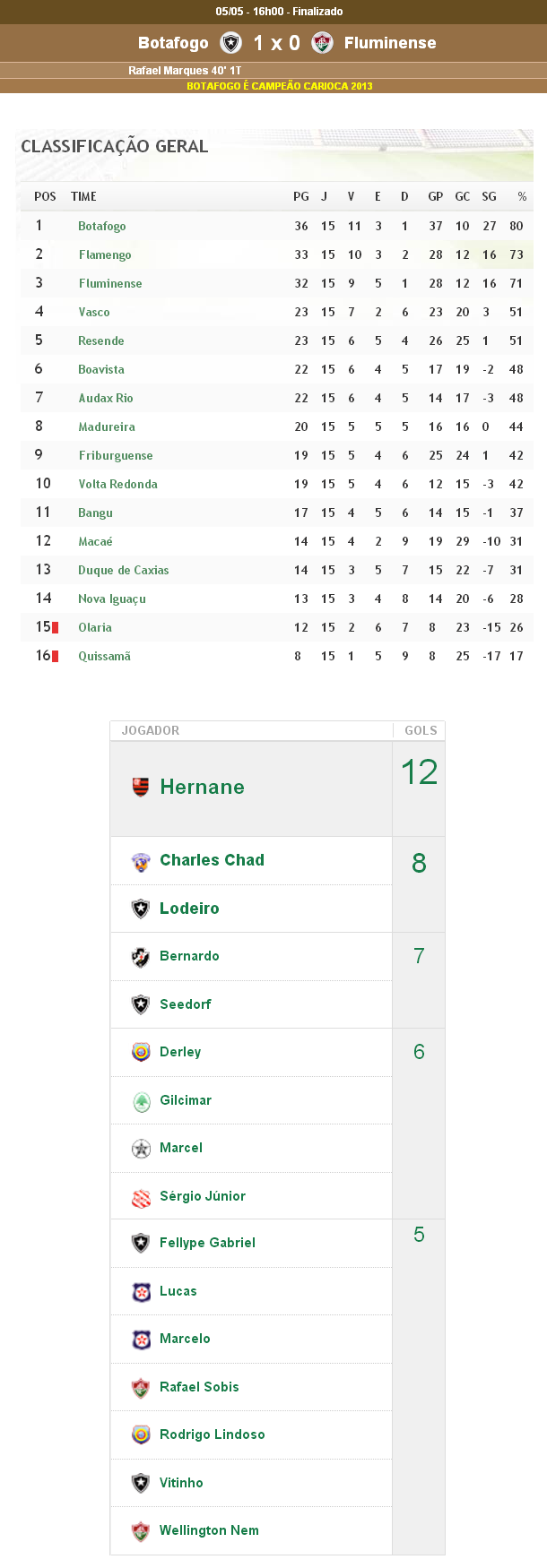
Task: Click the Botafogo crest beside Seedorf
Action: 141,1004
